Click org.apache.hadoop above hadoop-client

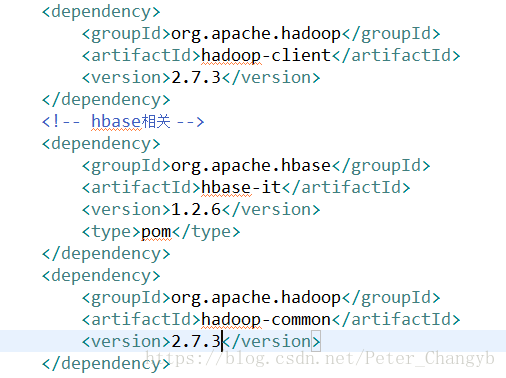[x=256, y=34]
